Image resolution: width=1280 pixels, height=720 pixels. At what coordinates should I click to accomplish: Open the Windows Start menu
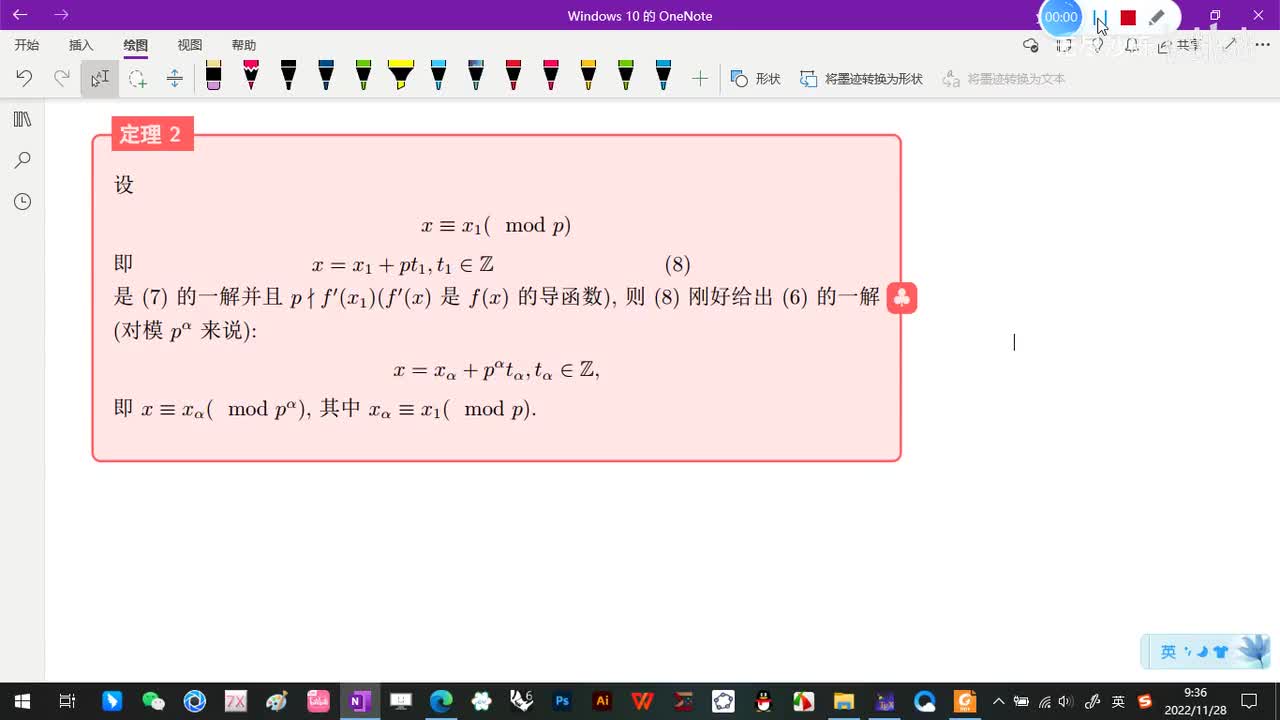tap(22, 701)
